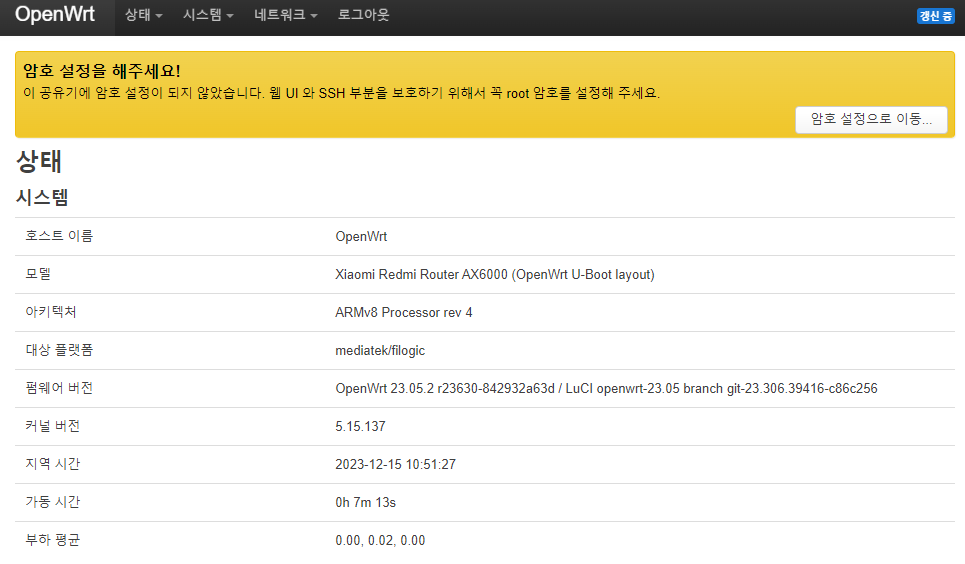Select the mediatek/filogic platform value
The width and height of the screenshot is (965, 564).
(380, 351)
